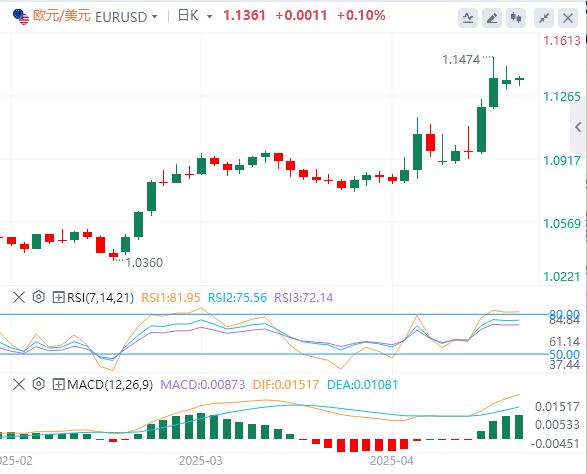Collapse chart with shrink arrows icon
This screenshot has height=474, width=587.
[544, 18]
